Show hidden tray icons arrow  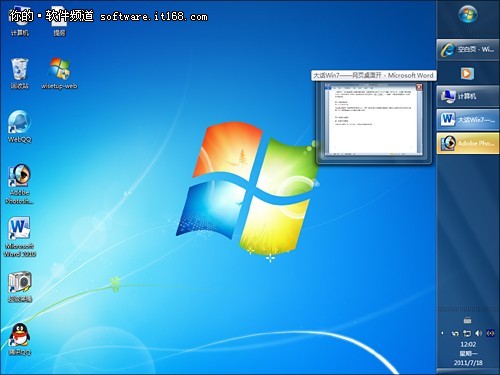(x=442, y=333)
